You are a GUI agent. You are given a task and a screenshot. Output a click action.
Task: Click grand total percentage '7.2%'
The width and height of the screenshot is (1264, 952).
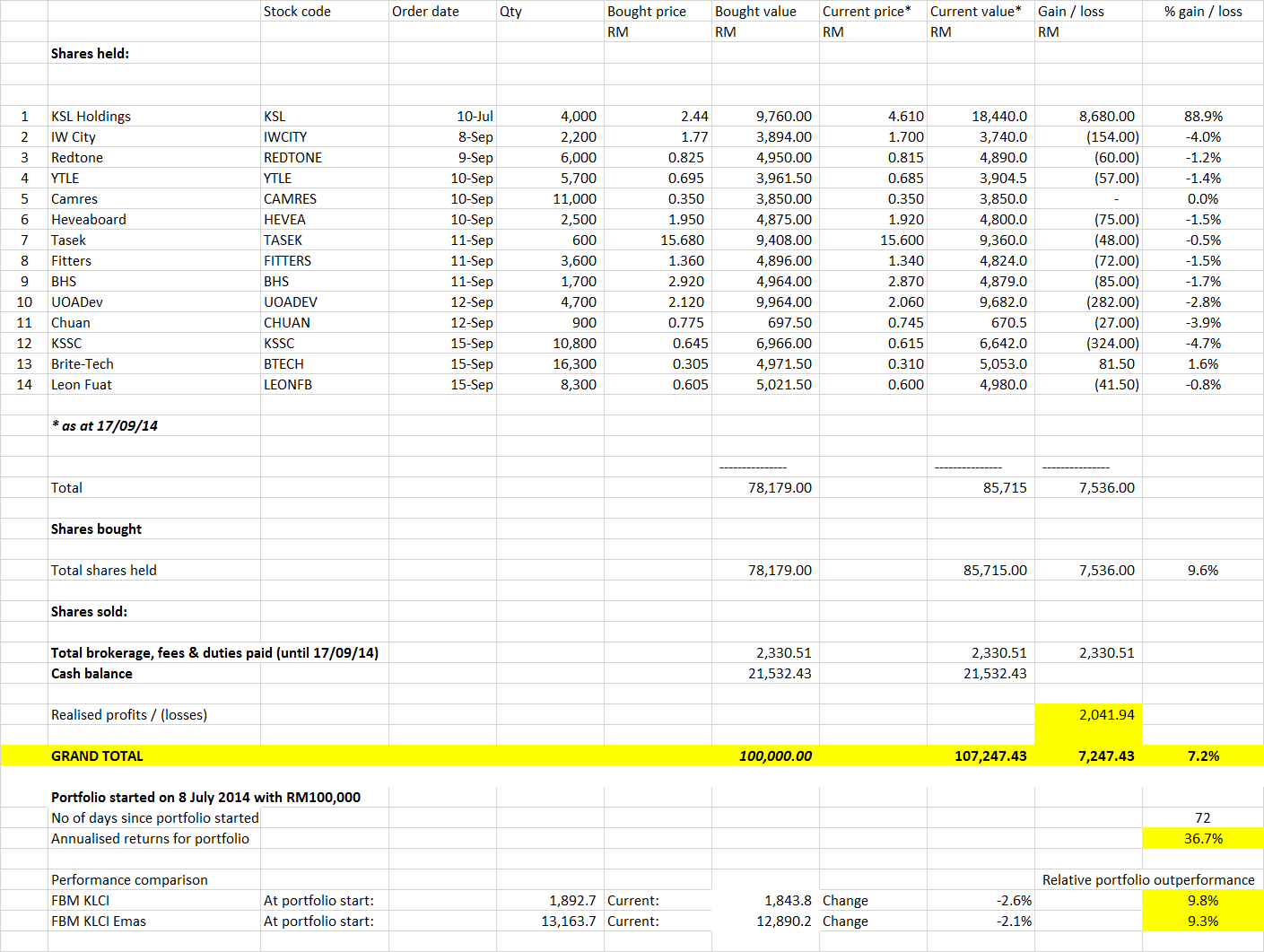tap(1203, 756)
